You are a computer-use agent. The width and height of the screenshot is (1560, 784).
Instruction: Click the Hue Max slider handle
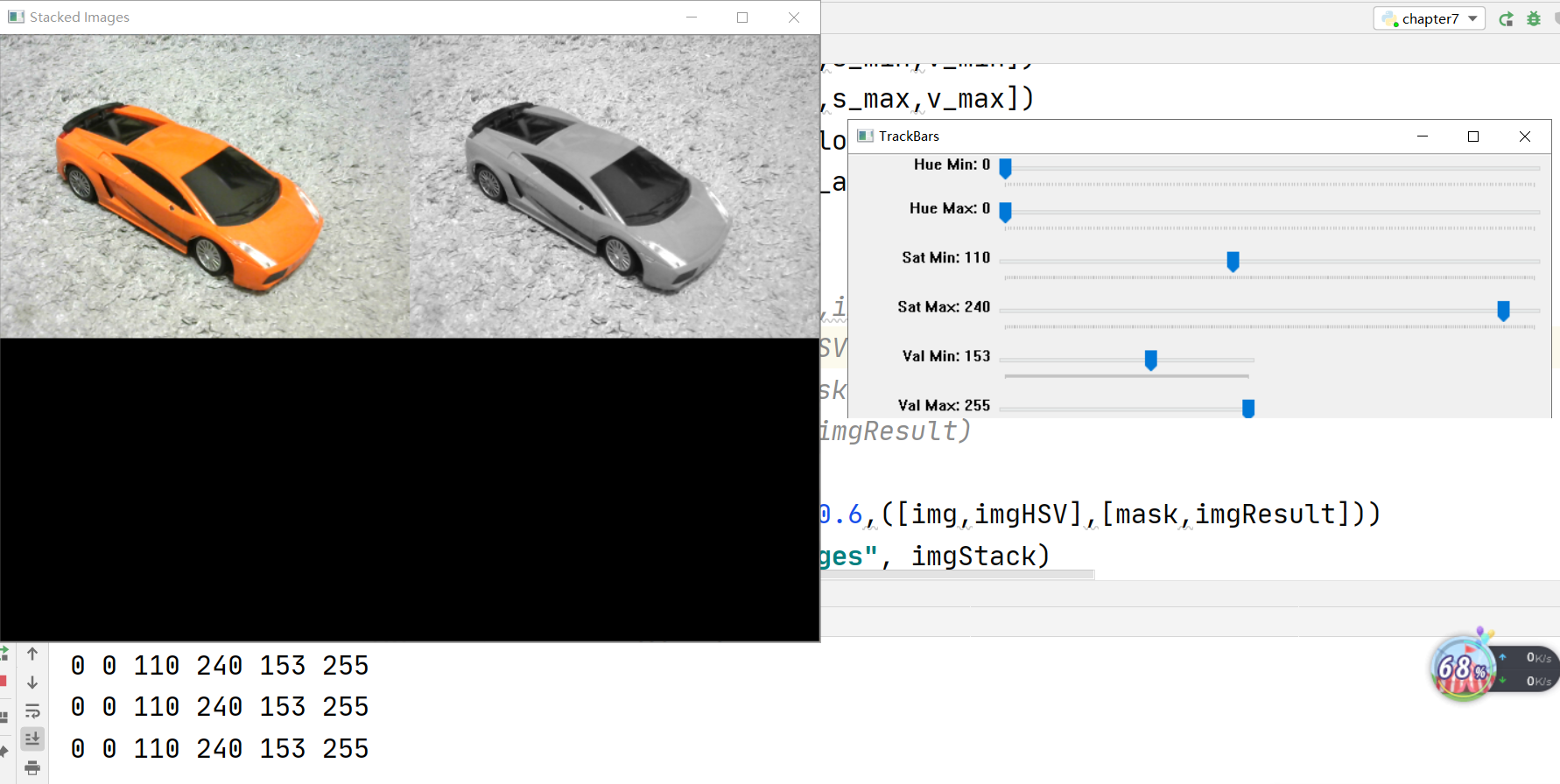(1006, 212)
